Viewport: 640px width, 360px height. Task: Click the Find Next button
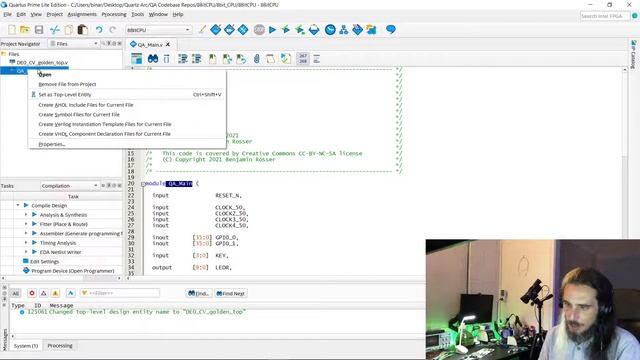point(231,293)
